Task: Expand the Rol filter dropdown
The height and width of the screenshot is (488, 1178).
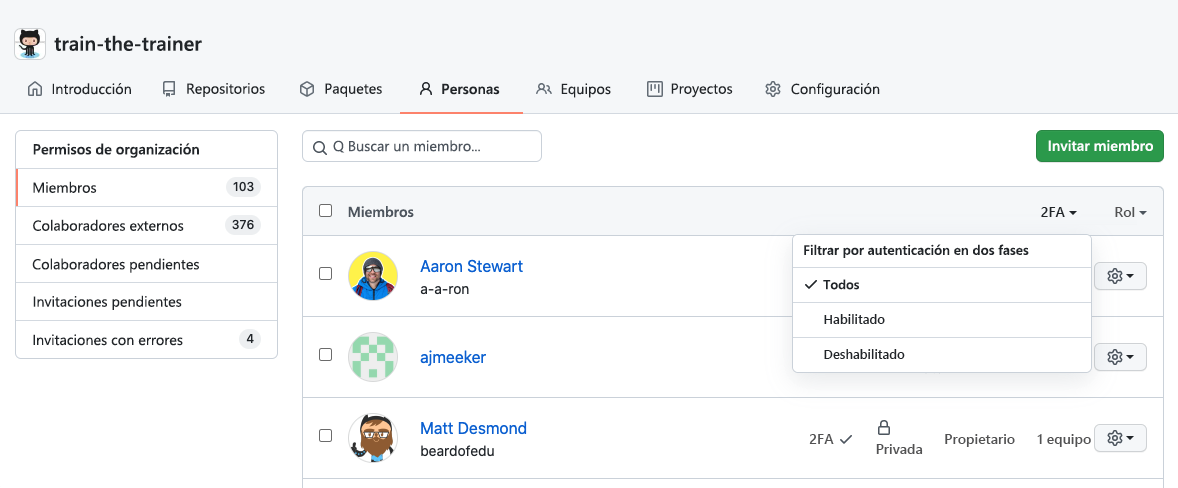Action: [1130, 212]
